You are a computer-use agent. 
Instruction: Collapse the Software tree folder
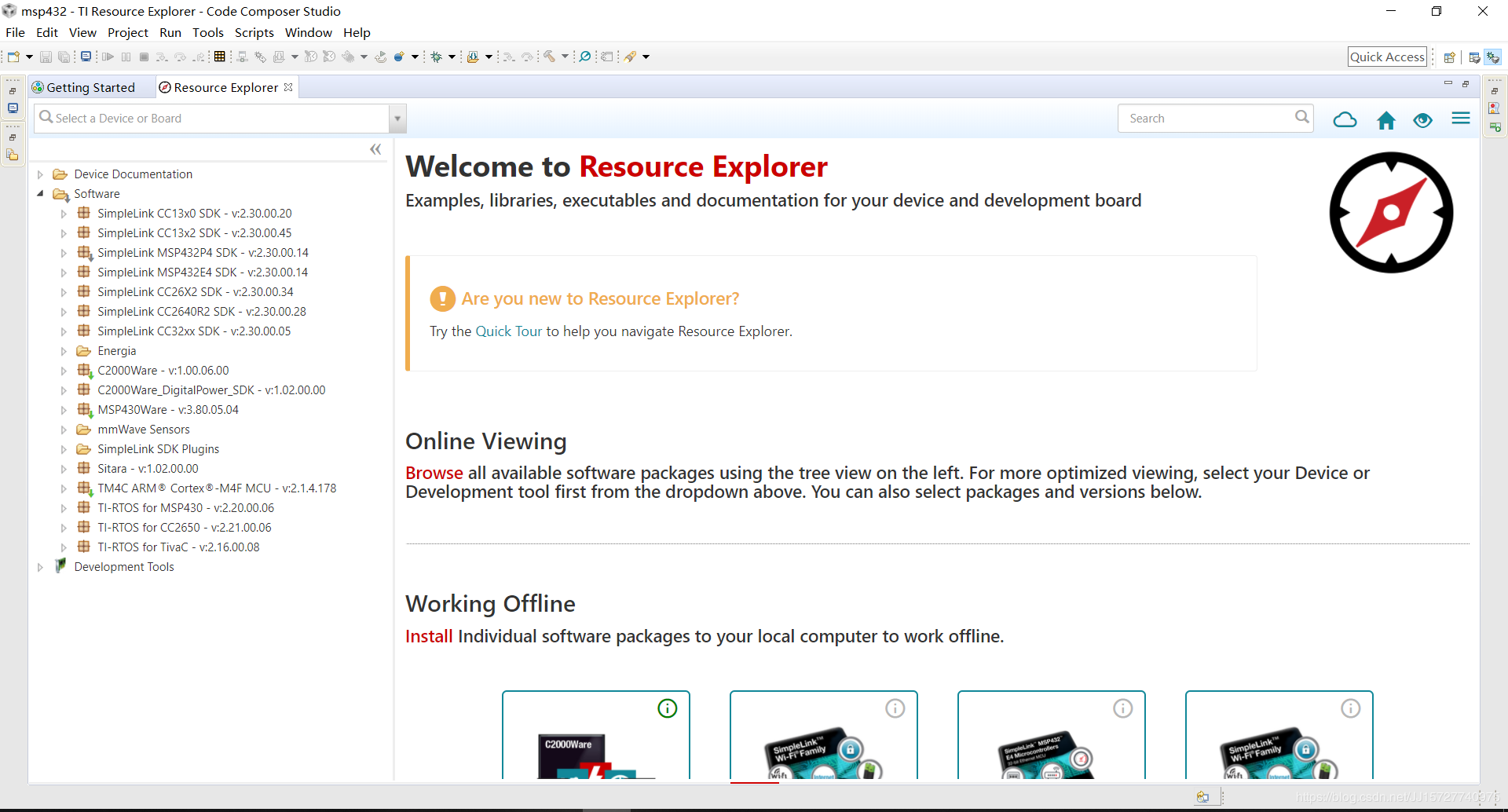[x=40, y=194]
